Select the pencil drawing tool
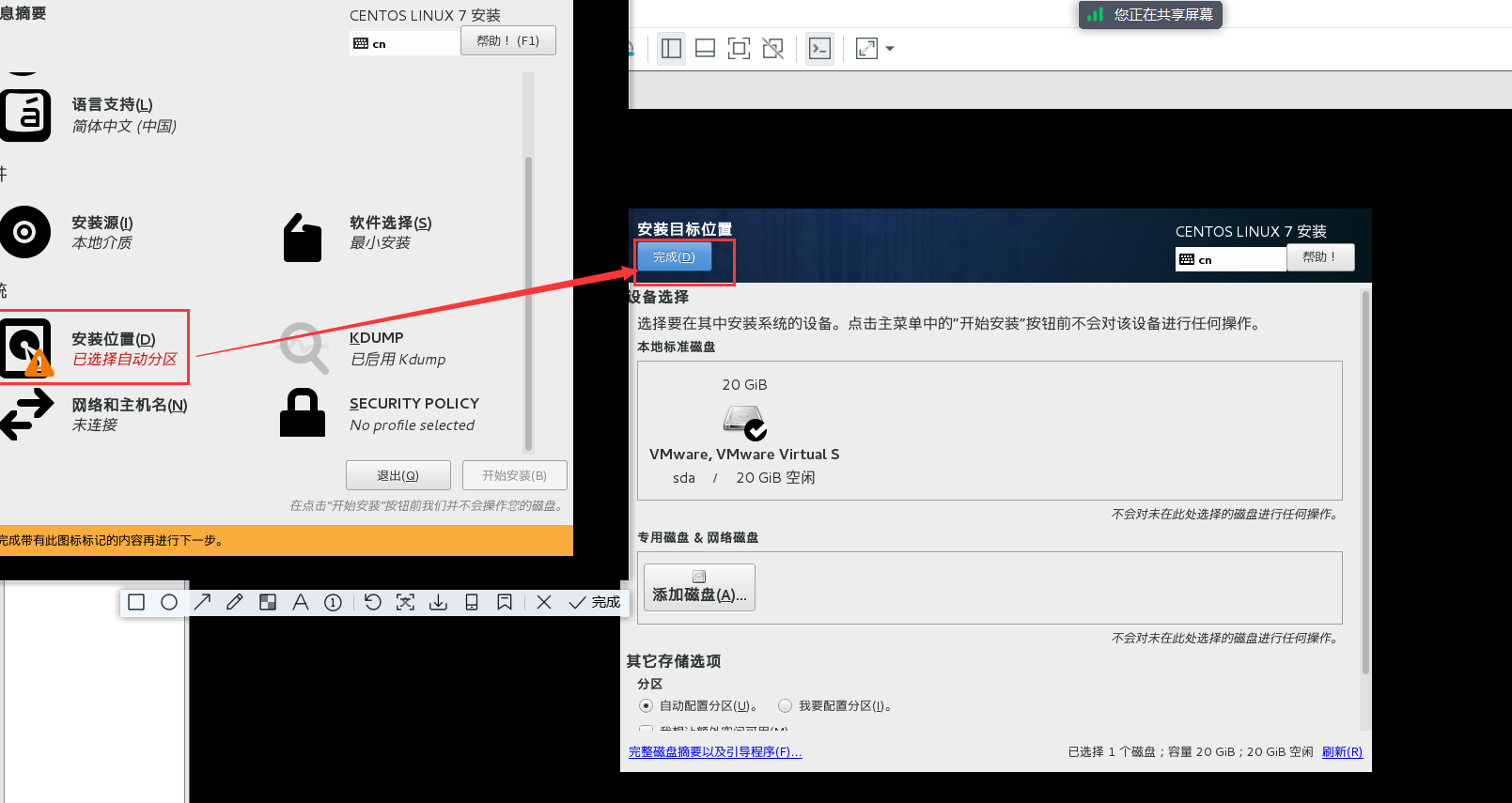Viewport: 1512px width, 803px height. [235, 602]
